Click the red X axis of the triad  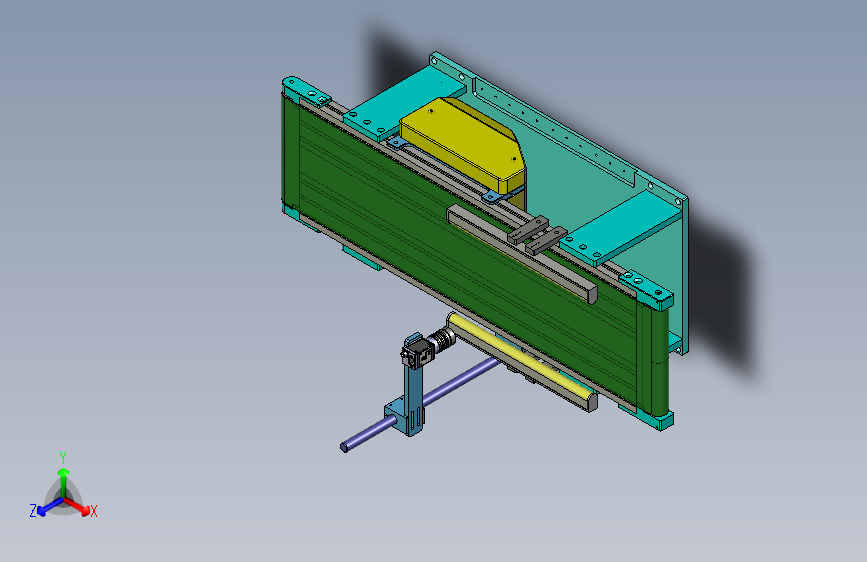click(77, 506)
